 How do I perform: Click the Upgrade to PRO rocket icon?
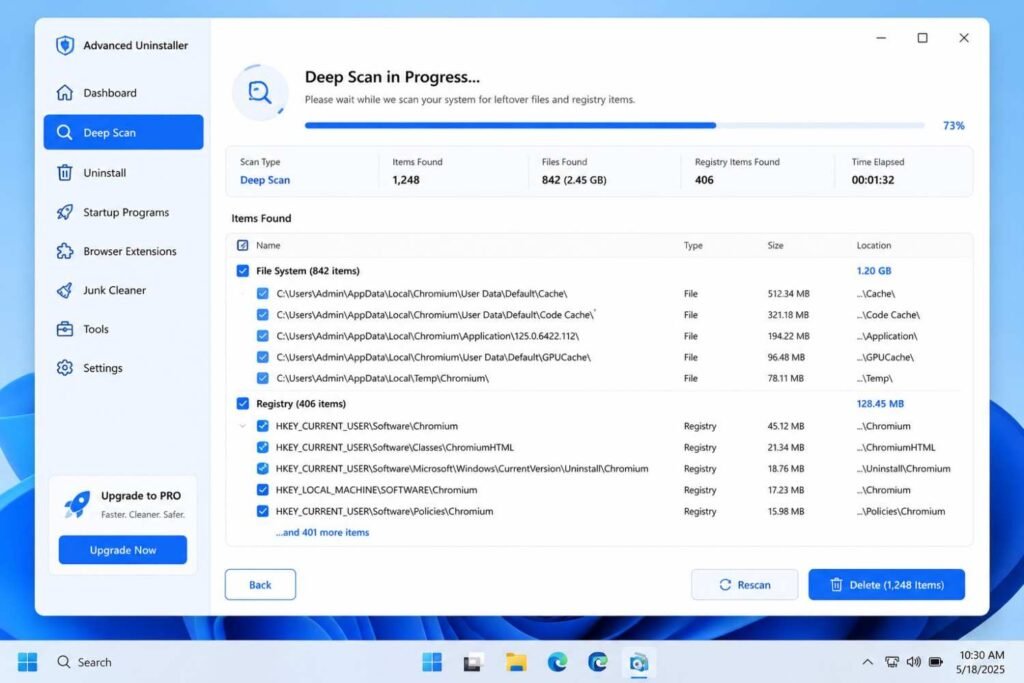pyautogui.click(x=77, y=504)
